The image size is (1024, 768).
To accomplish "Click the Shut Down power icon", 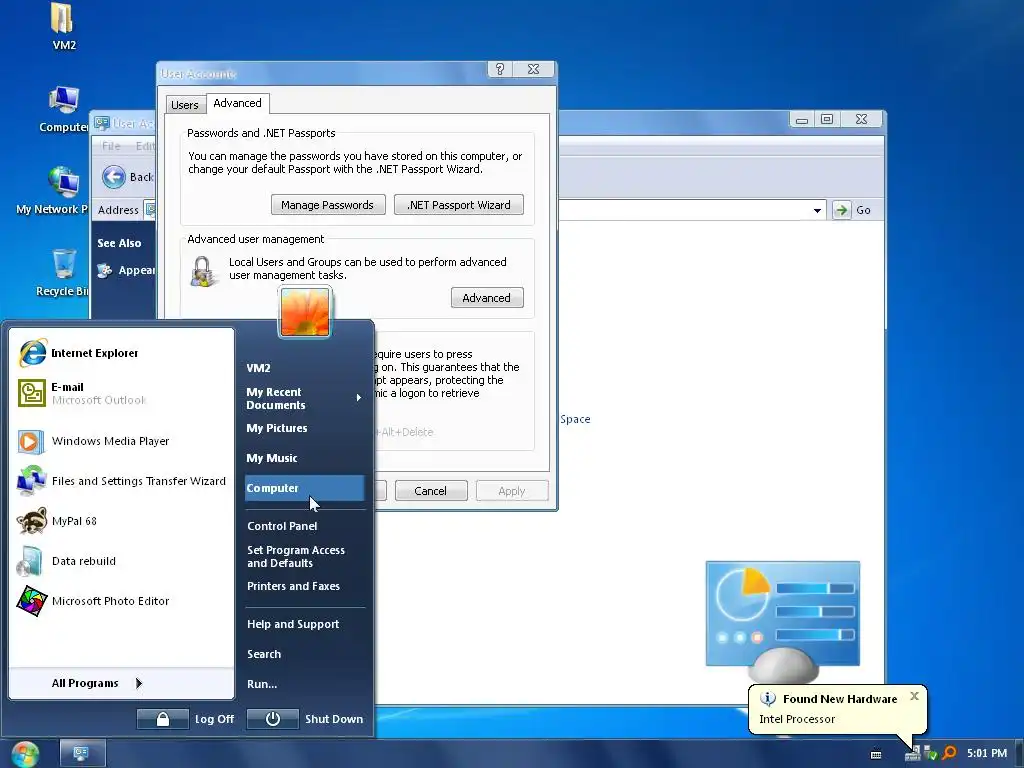I will [273, 719].
